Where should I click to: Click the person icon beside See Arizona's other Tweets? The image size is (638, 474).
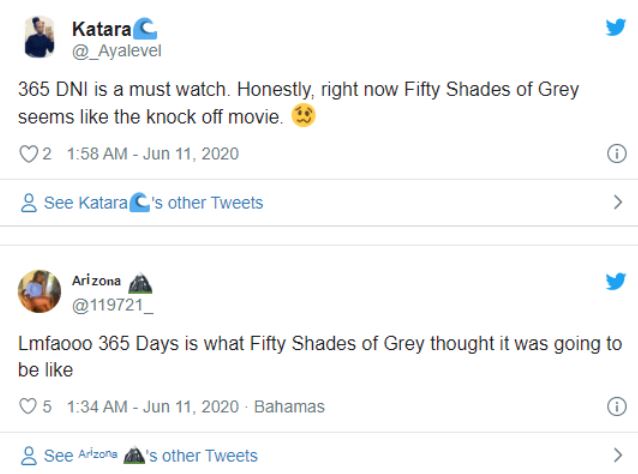click(29, 456)
